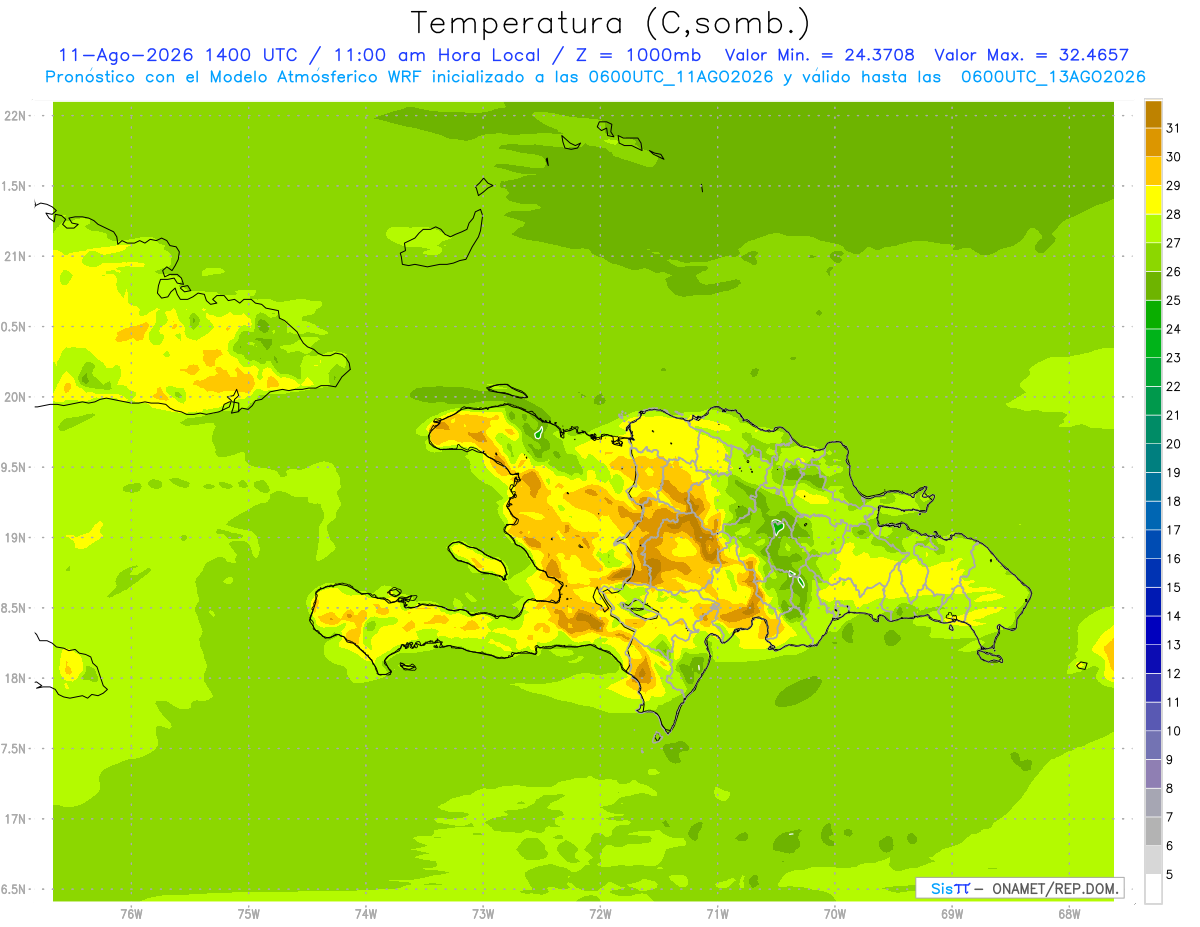The height and width of the screenshot is (927, 1200).
Task: Pick the gray swatch between 6 and 7
Action: 1153,831
